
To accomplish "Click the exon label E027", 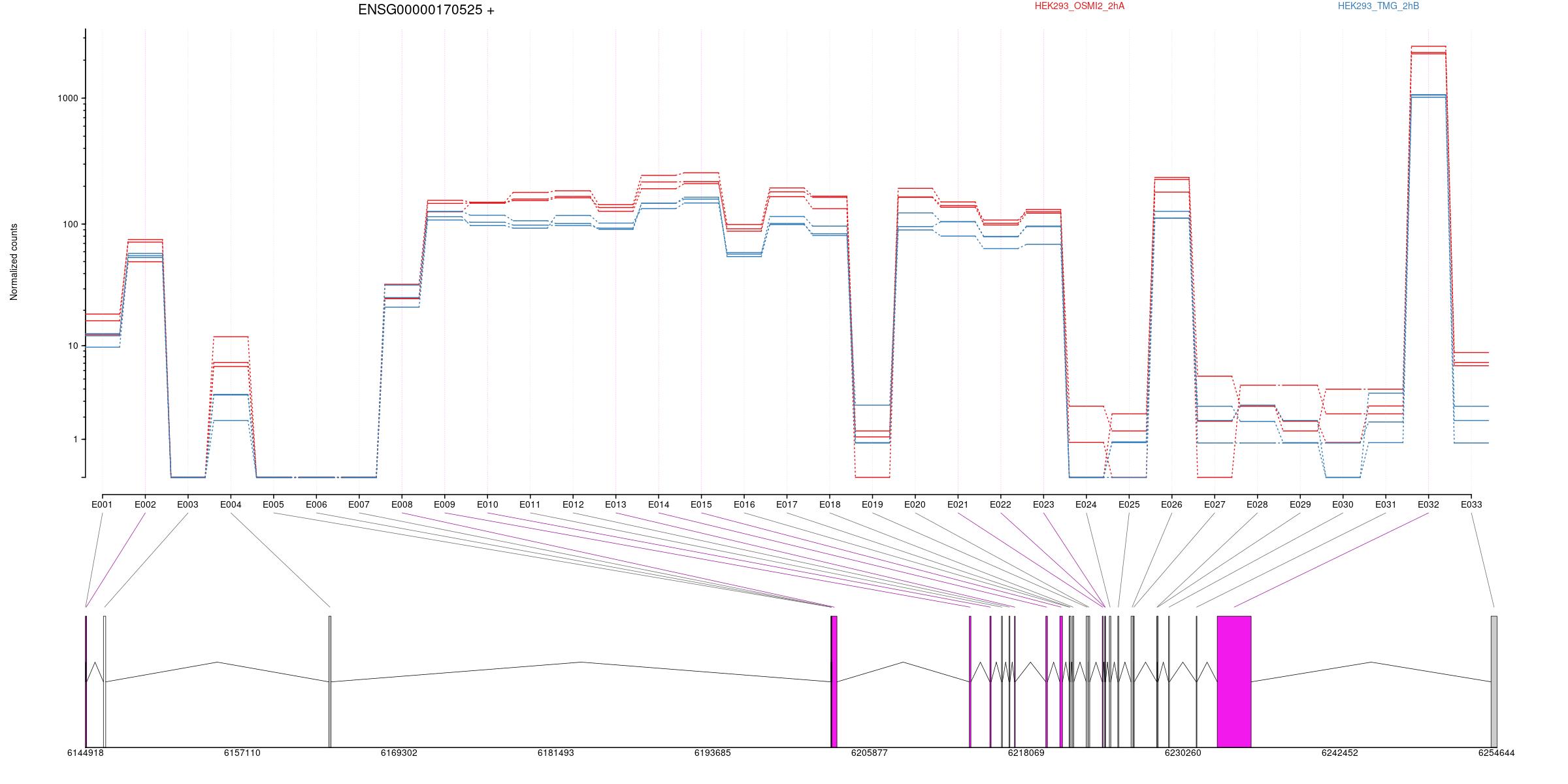I will [x=1215, y=504].
